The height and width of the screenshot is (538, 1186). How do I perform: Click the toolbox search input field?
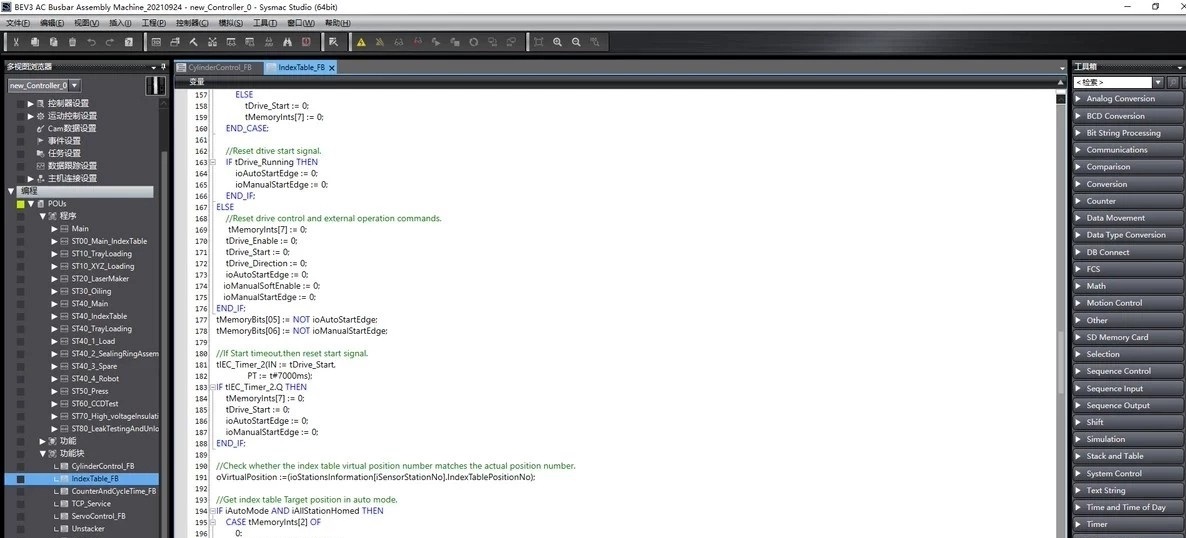coord(1113,82)
